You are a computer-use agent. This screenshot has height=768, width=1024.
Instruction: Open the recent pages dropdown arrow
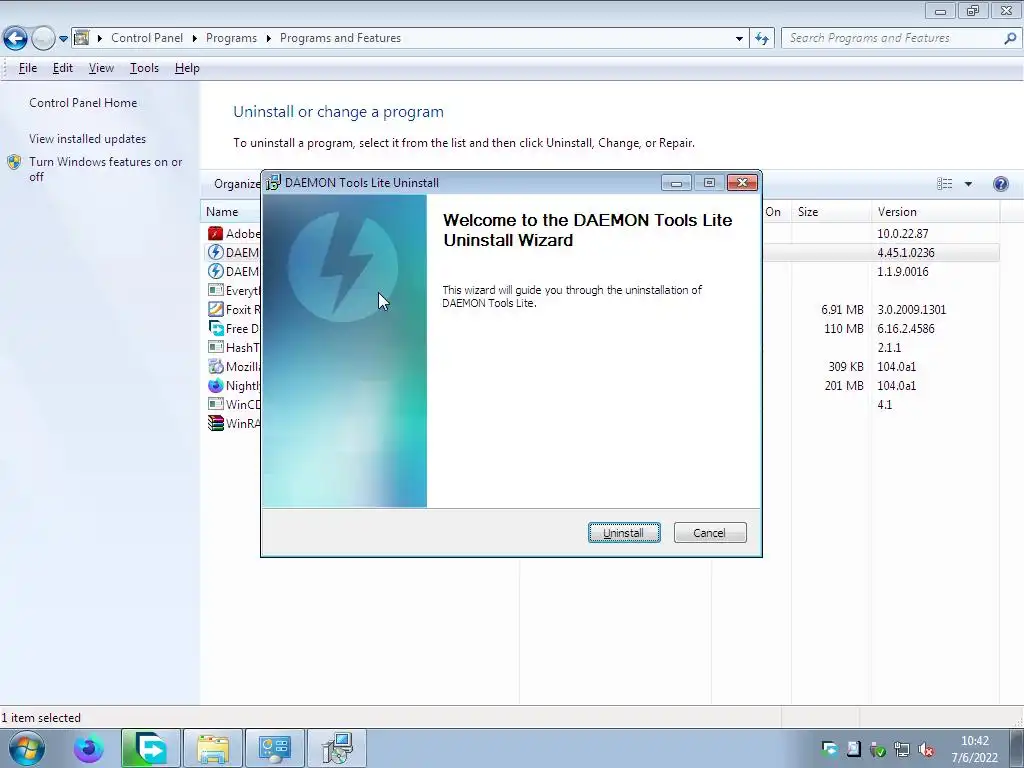tap(63, 39)
